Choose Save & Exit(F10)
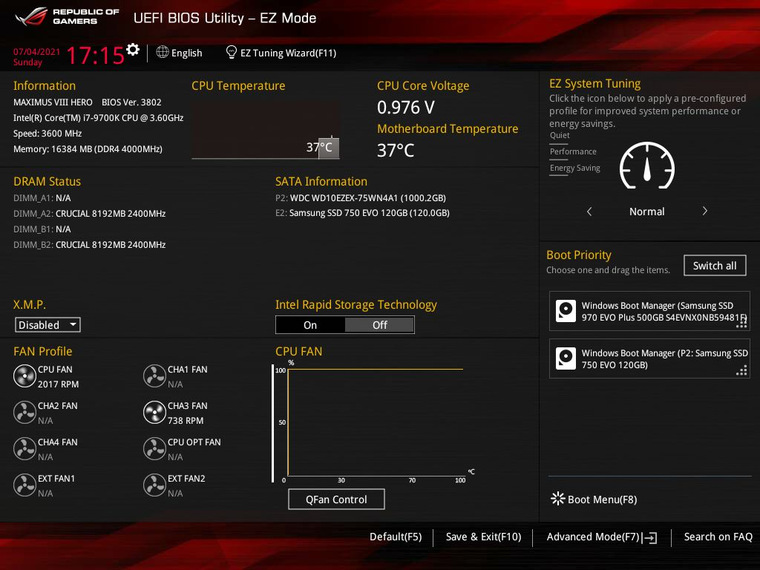 point(483,537)
